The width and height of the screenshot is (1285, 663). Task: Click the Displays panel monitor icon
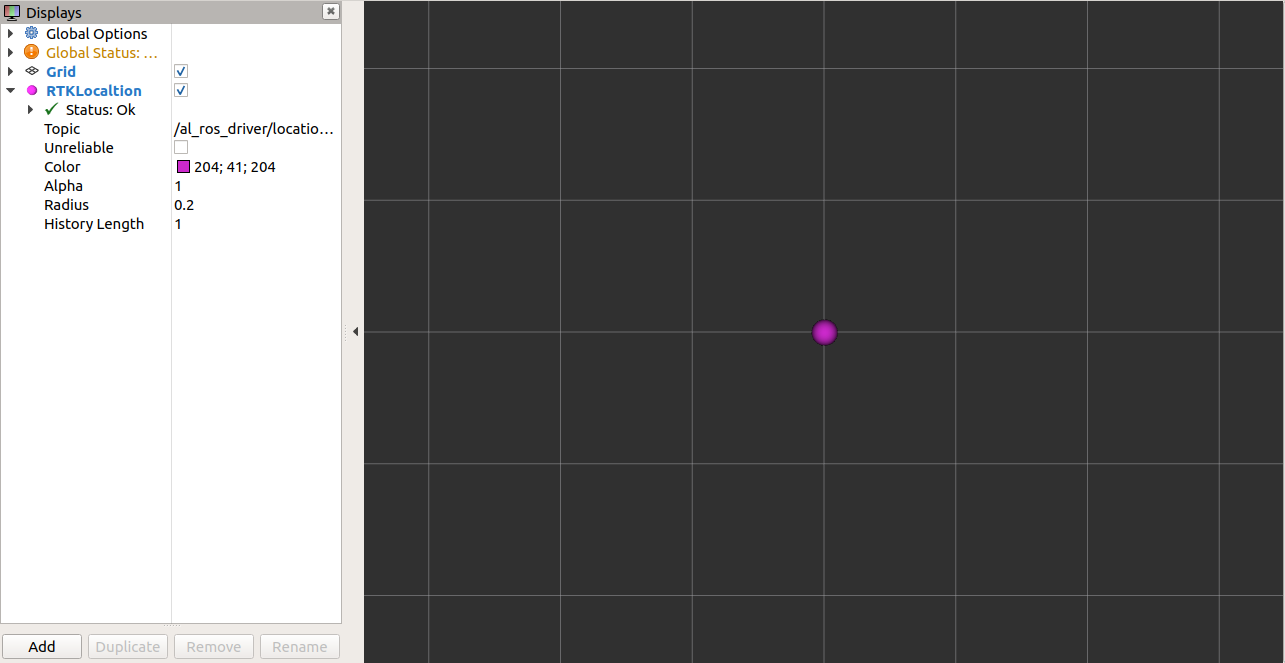click(12, 12)
